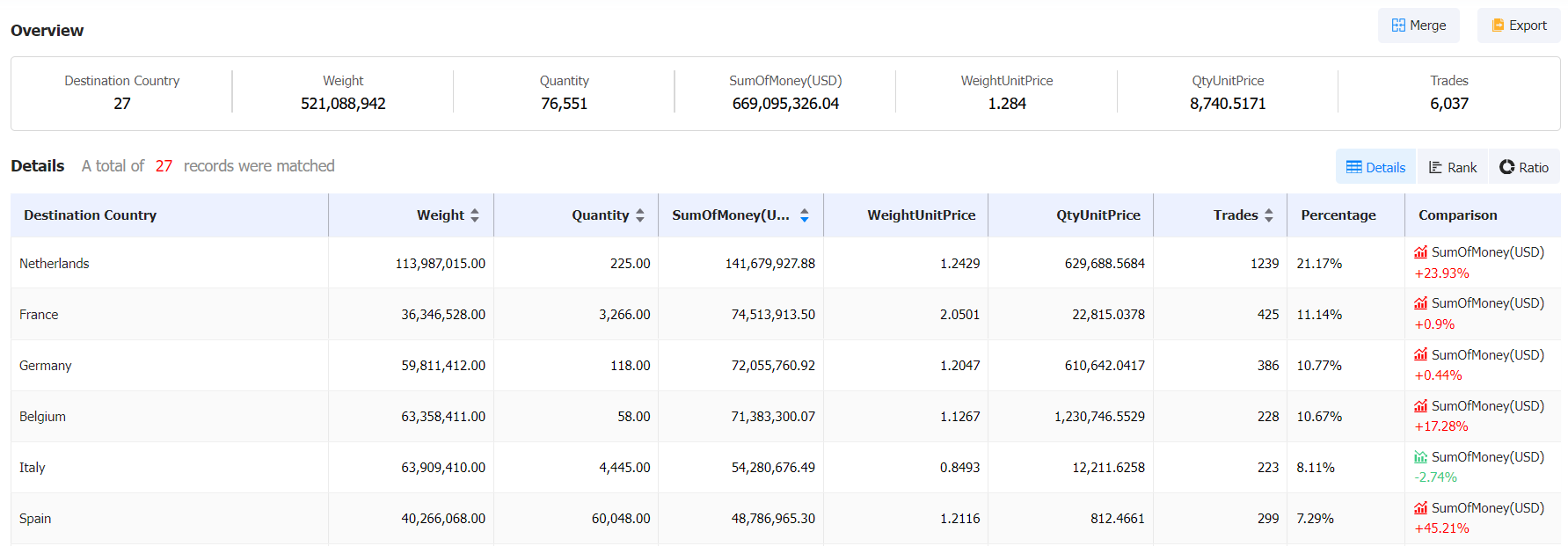Sort table by Trades column arrows
Image resolution: width=1568 pixels, height=546 pixels.
click(1269, 215)
